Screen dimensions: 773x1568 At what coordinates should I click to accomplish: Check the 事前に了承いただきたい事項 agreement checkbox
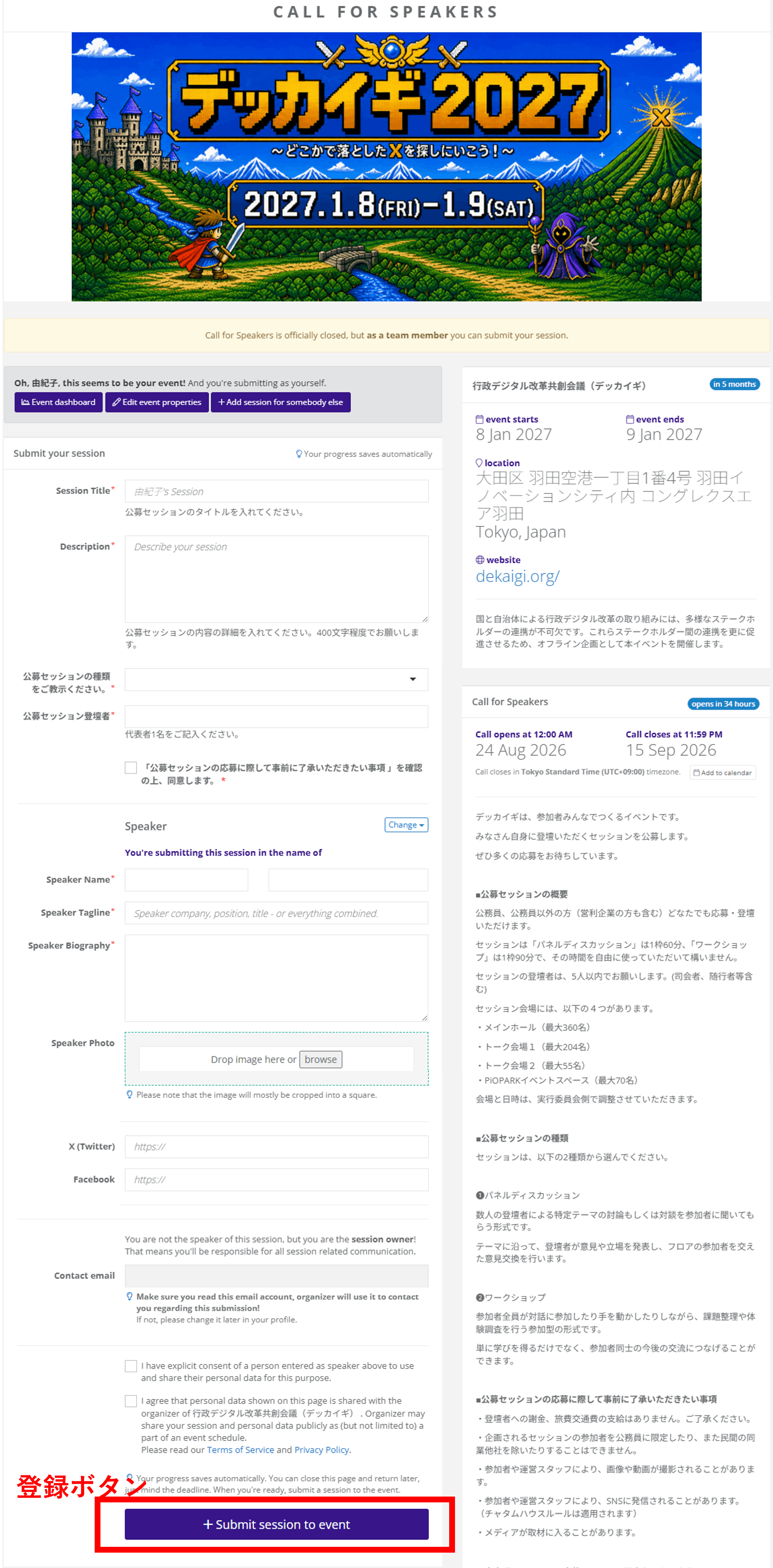pos(131,768)
